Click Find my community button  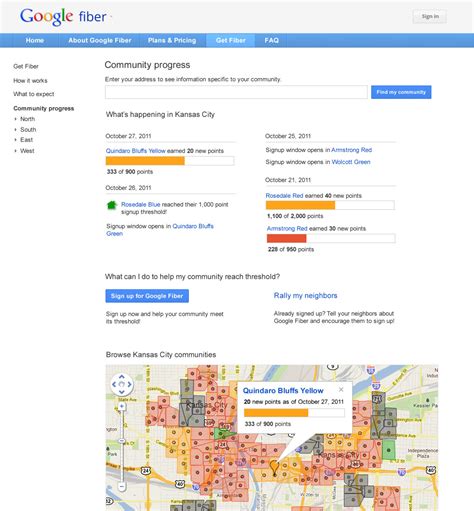[401, 92]
